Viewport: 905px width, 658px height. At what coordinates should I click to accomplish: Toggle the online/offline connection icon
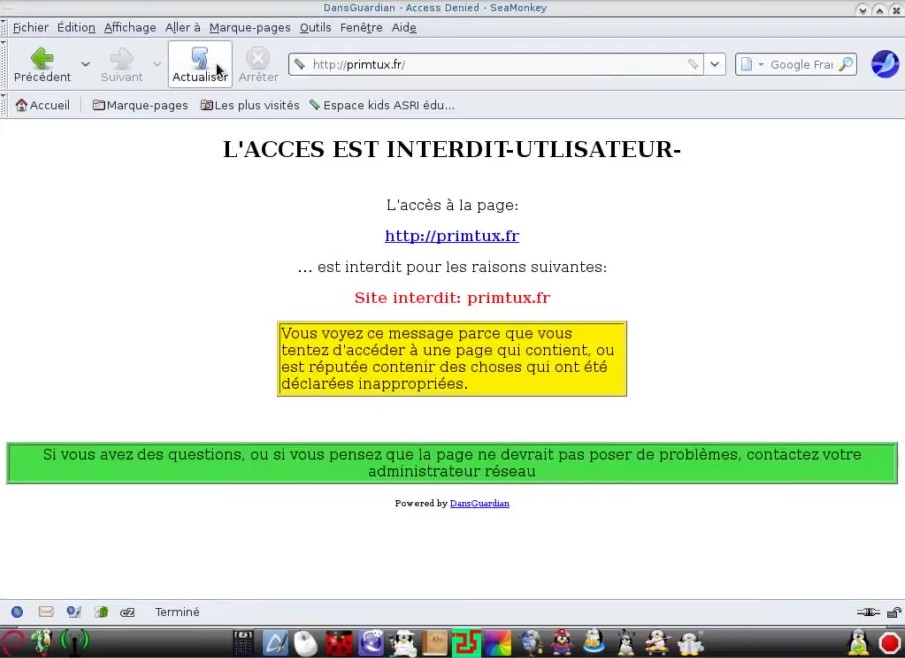867,612
